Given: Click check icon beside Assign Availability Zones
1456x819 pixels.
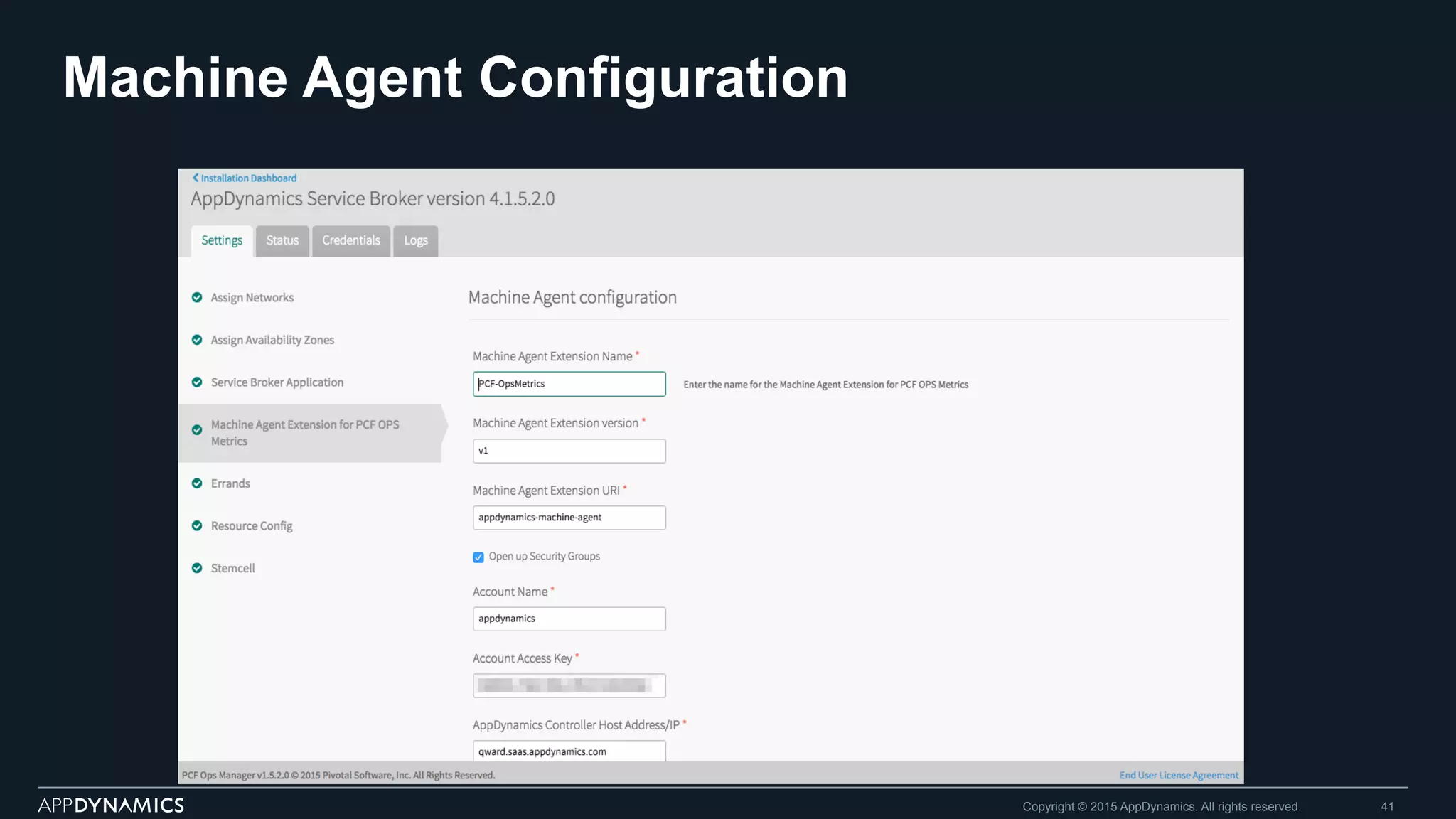Looking at the screenshot, I should click(x=197, y=340).
